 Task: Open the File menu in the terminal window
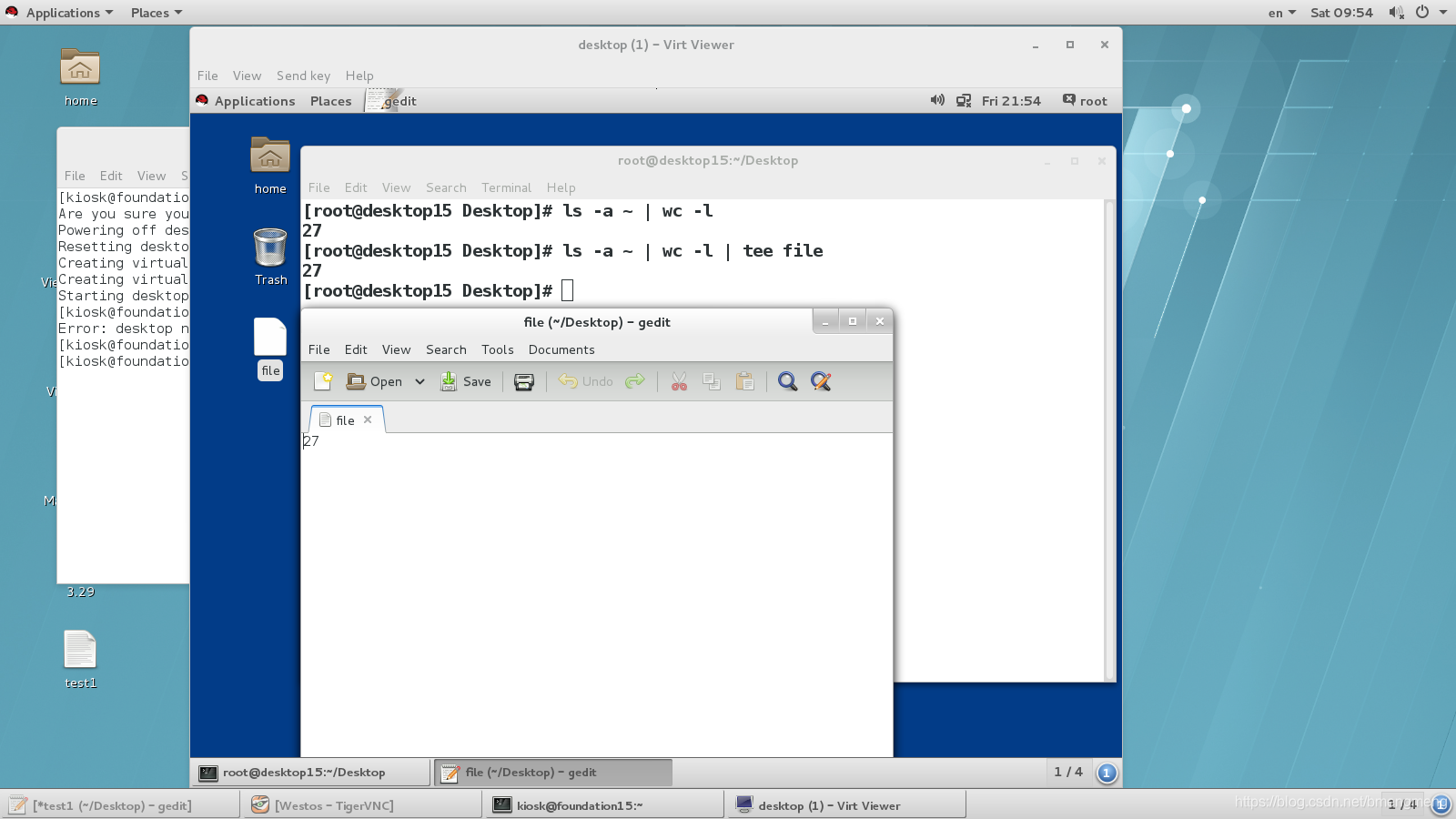tap(319, 187)
